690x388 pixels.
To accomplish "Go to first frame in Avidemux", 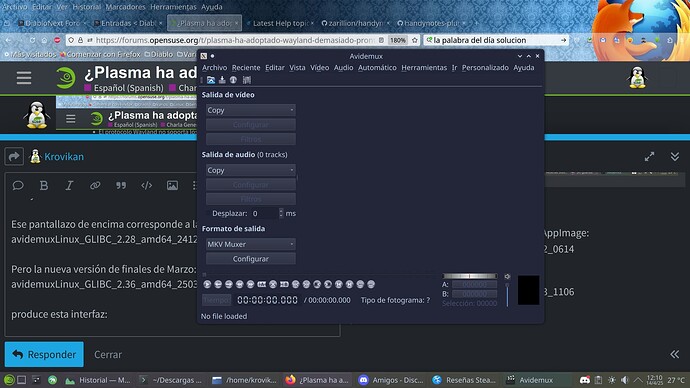I will 338,284.
